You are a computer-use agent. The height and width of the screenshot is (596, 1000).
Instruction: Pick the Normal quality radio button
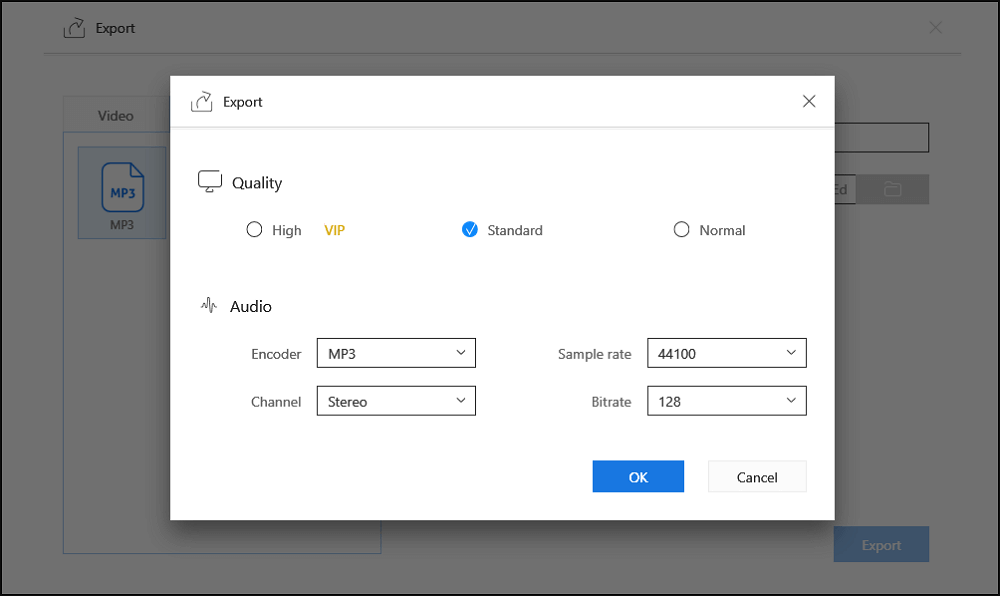pos(682,230)
